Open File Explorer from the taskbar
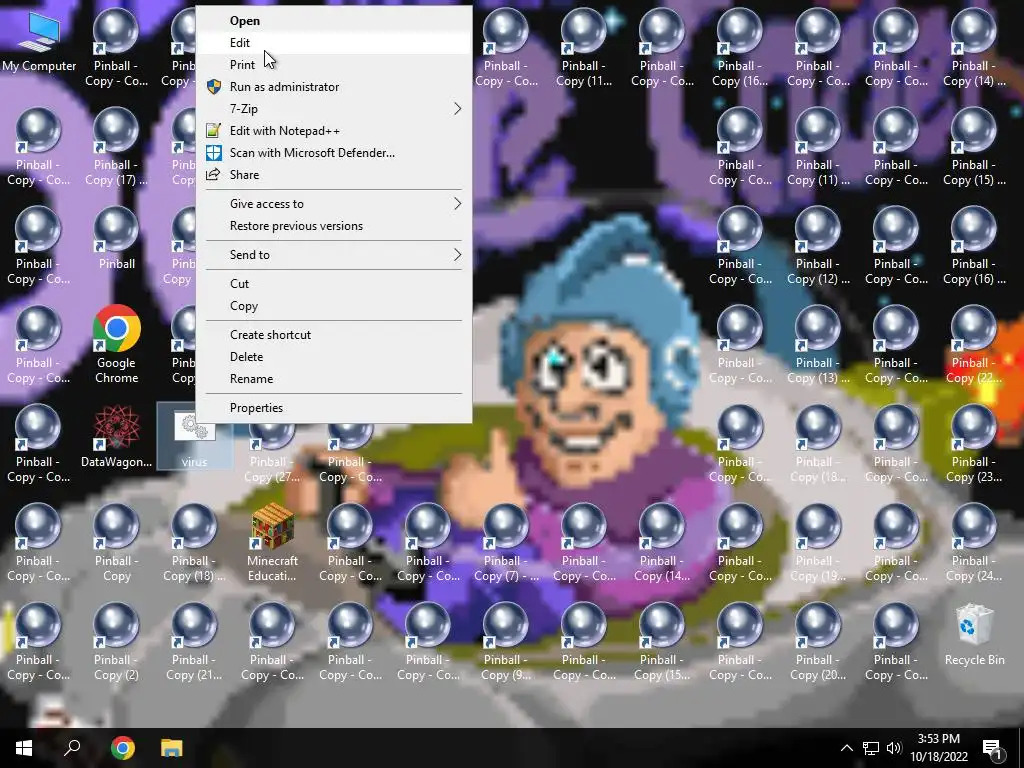The image size is (1024, 768). coord(172,748)
